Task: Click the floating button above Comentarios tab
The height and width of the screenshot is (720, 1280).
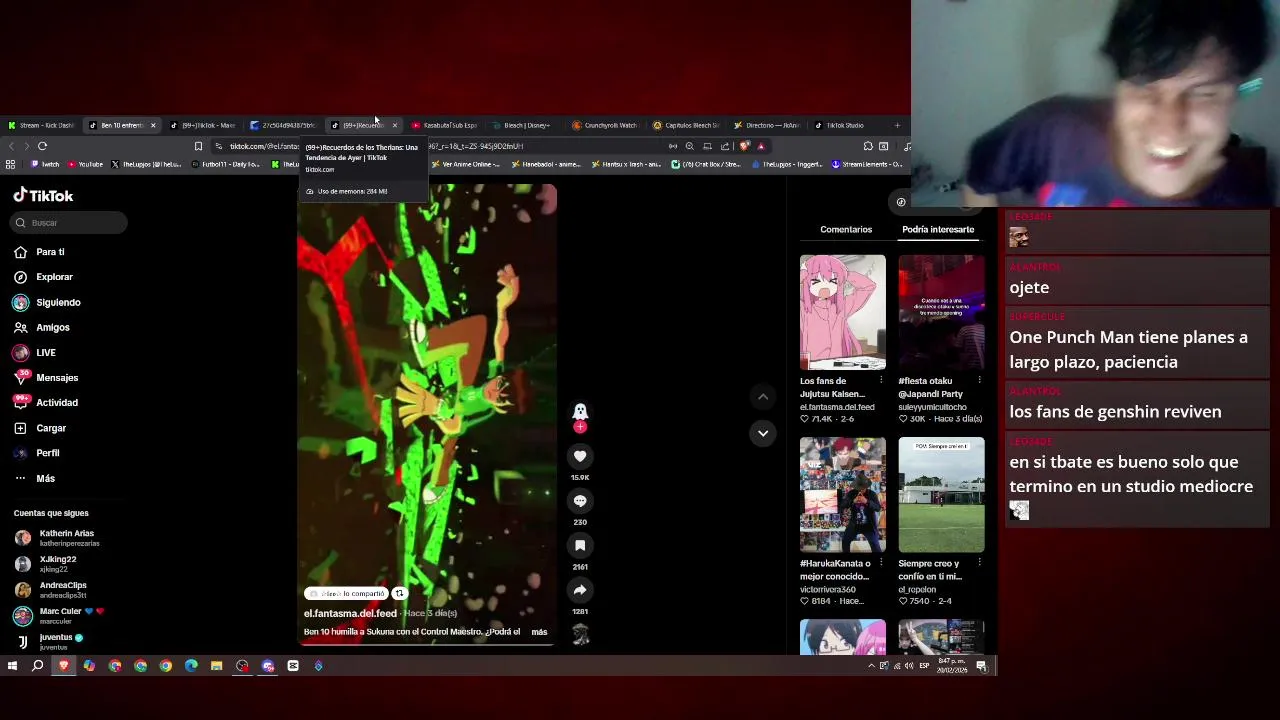Action: click(900, 202)
